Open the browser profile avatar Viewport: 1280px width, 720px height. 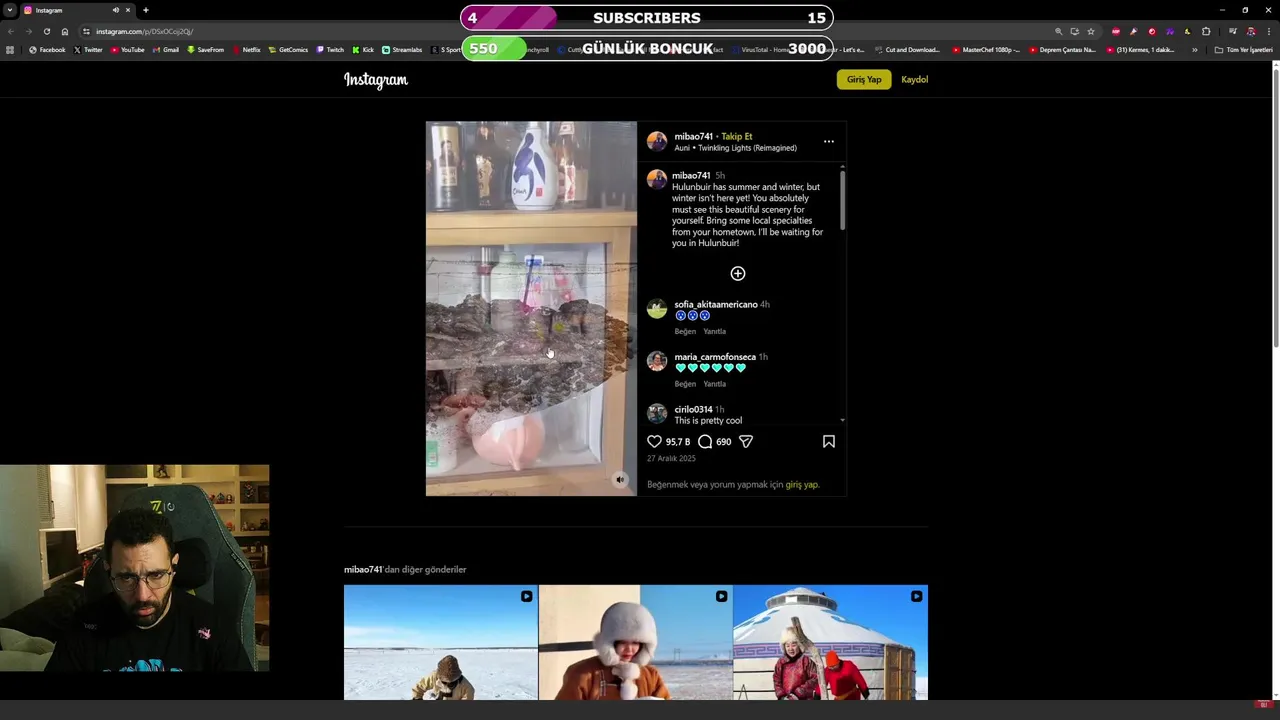click(x=1251, y=31)
